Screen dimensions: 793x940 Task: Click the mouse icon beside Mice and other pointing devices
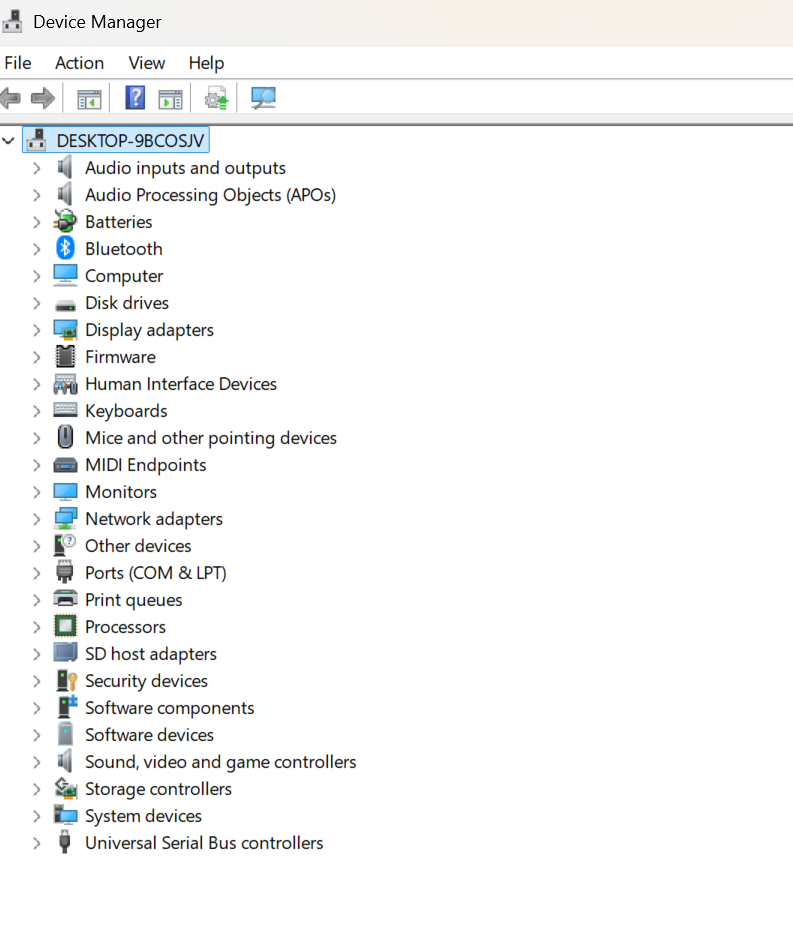[x=65, y=437]
